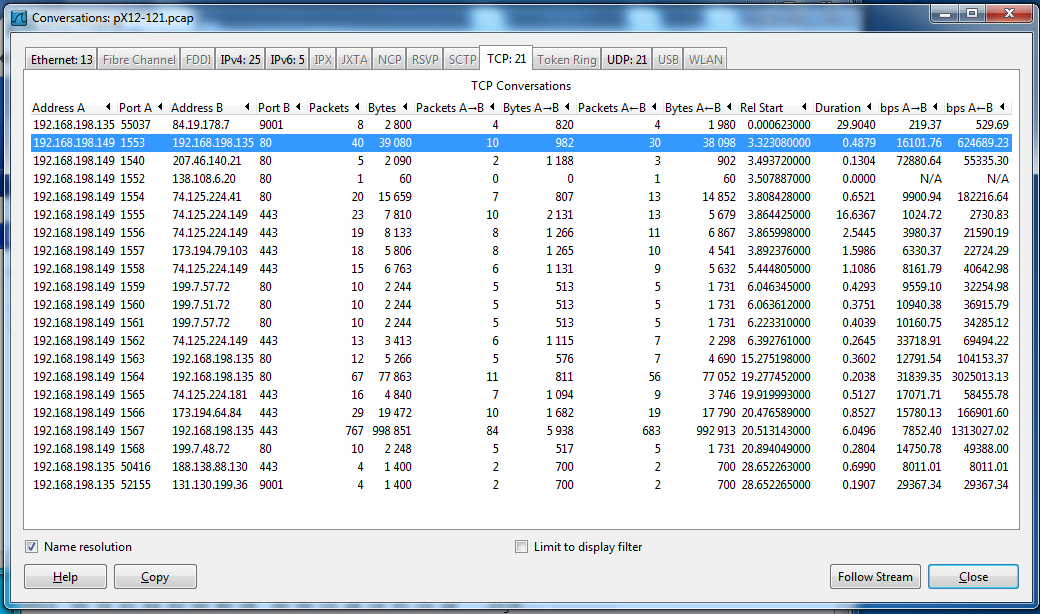Click sort arrow next to Bytes header
This screenshot has width=1040, height=614.
(x=406, y=108)
